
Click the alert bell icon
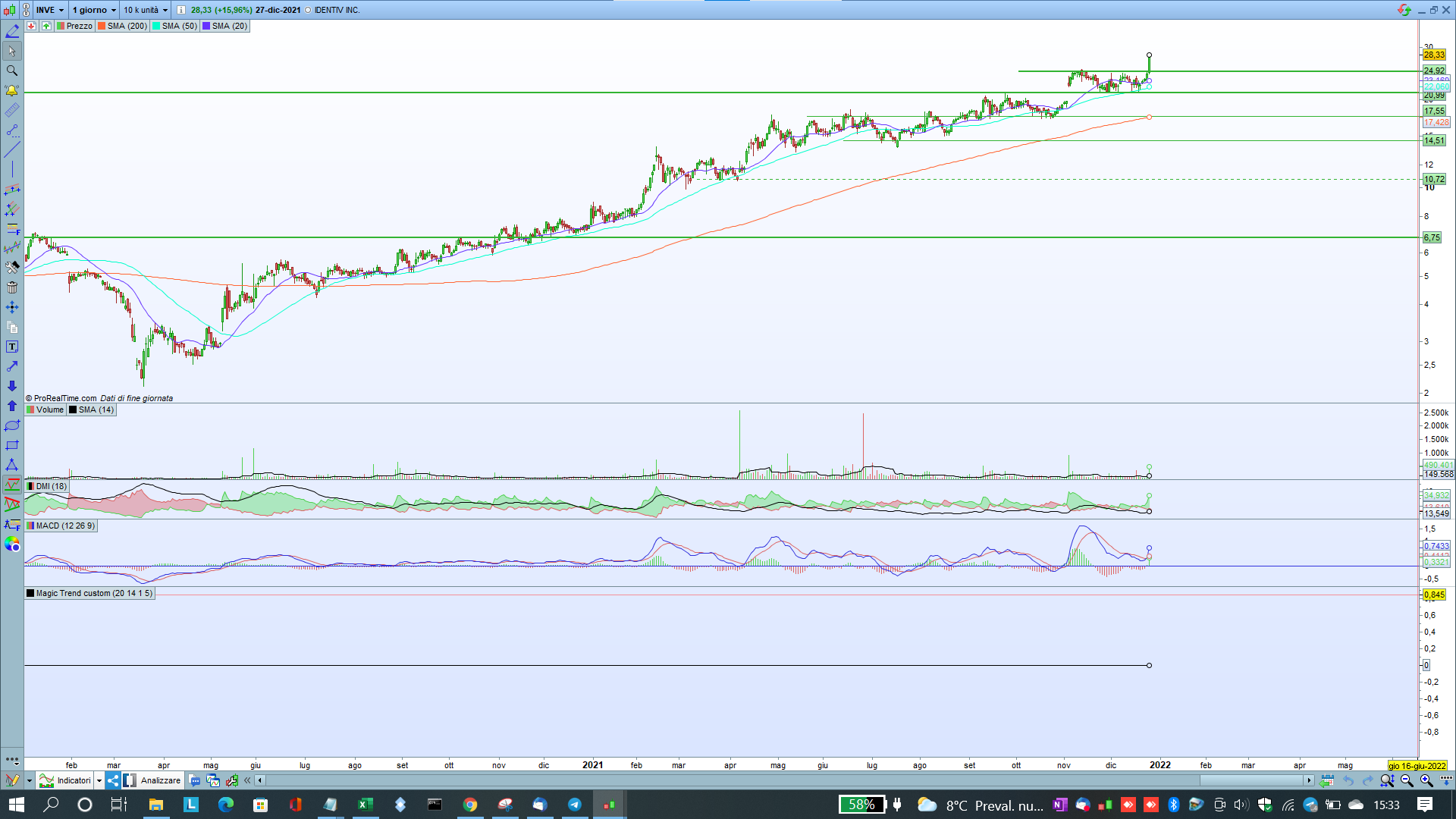[12, 90]
